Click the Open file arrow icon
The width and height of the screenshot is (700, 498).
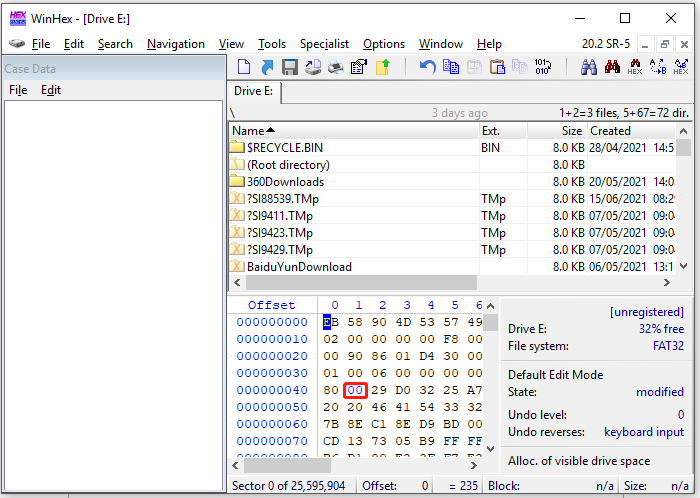coord(267,68)
